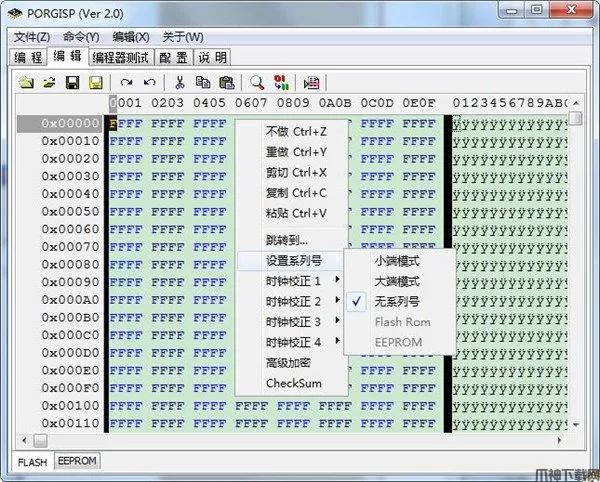
Task: Click the disabled Flash Rom submenu item
Action: [400, 322]
